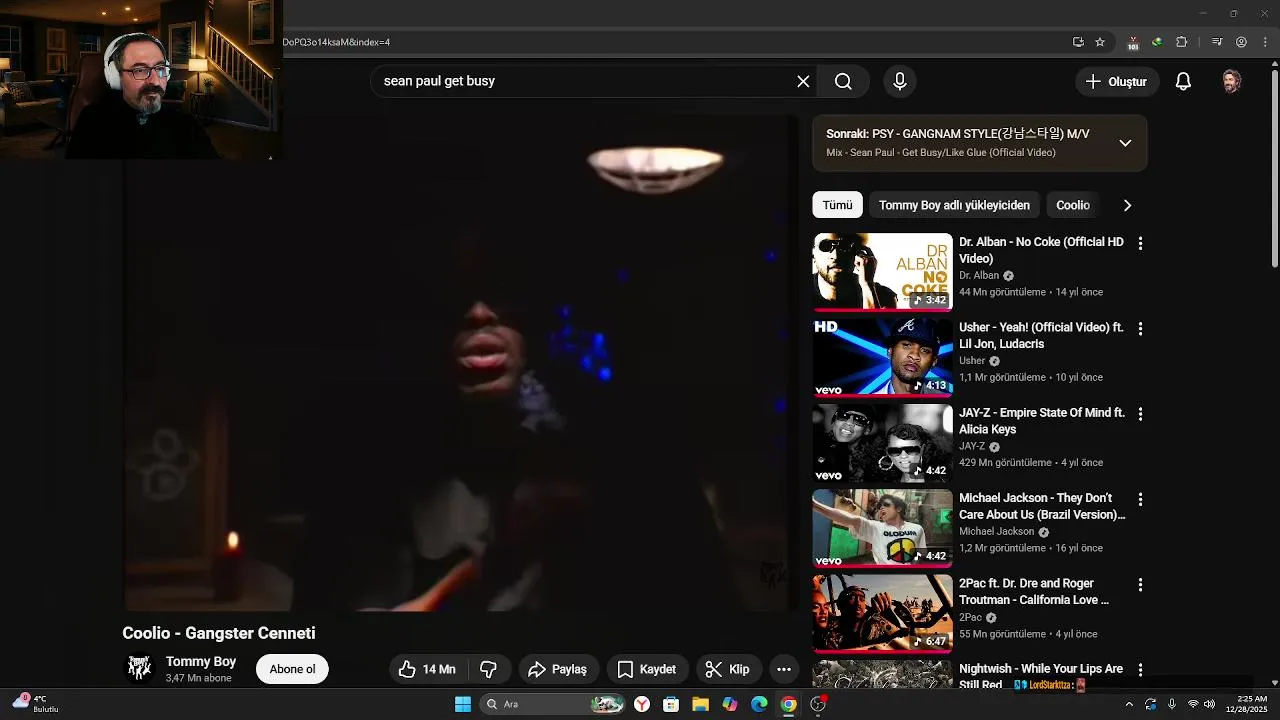Screen dimensions: 1280x720
Task: Click the Coolio video player area
Action: 461,362
